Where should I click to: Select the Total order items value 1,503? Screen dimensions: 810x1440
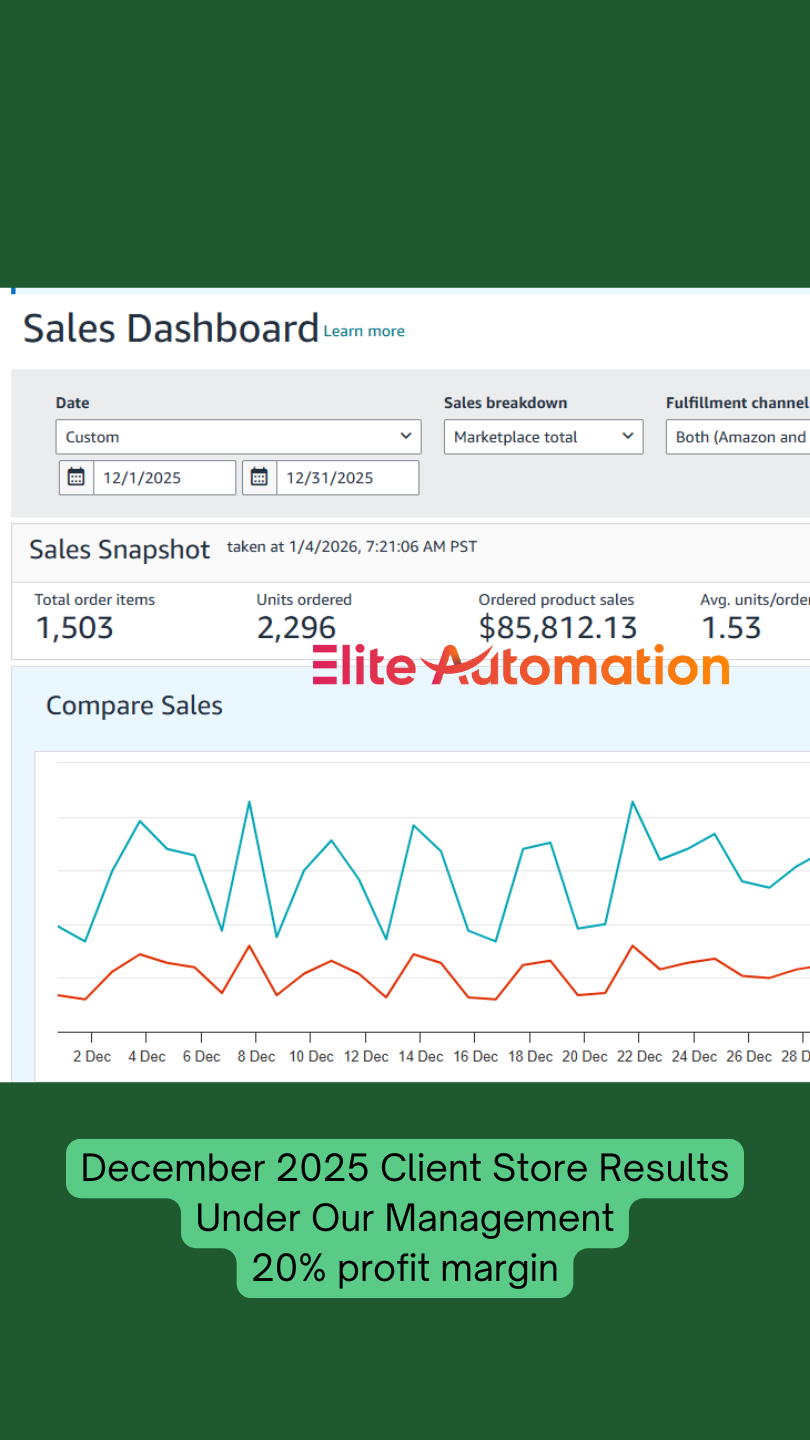pos(75,628)
